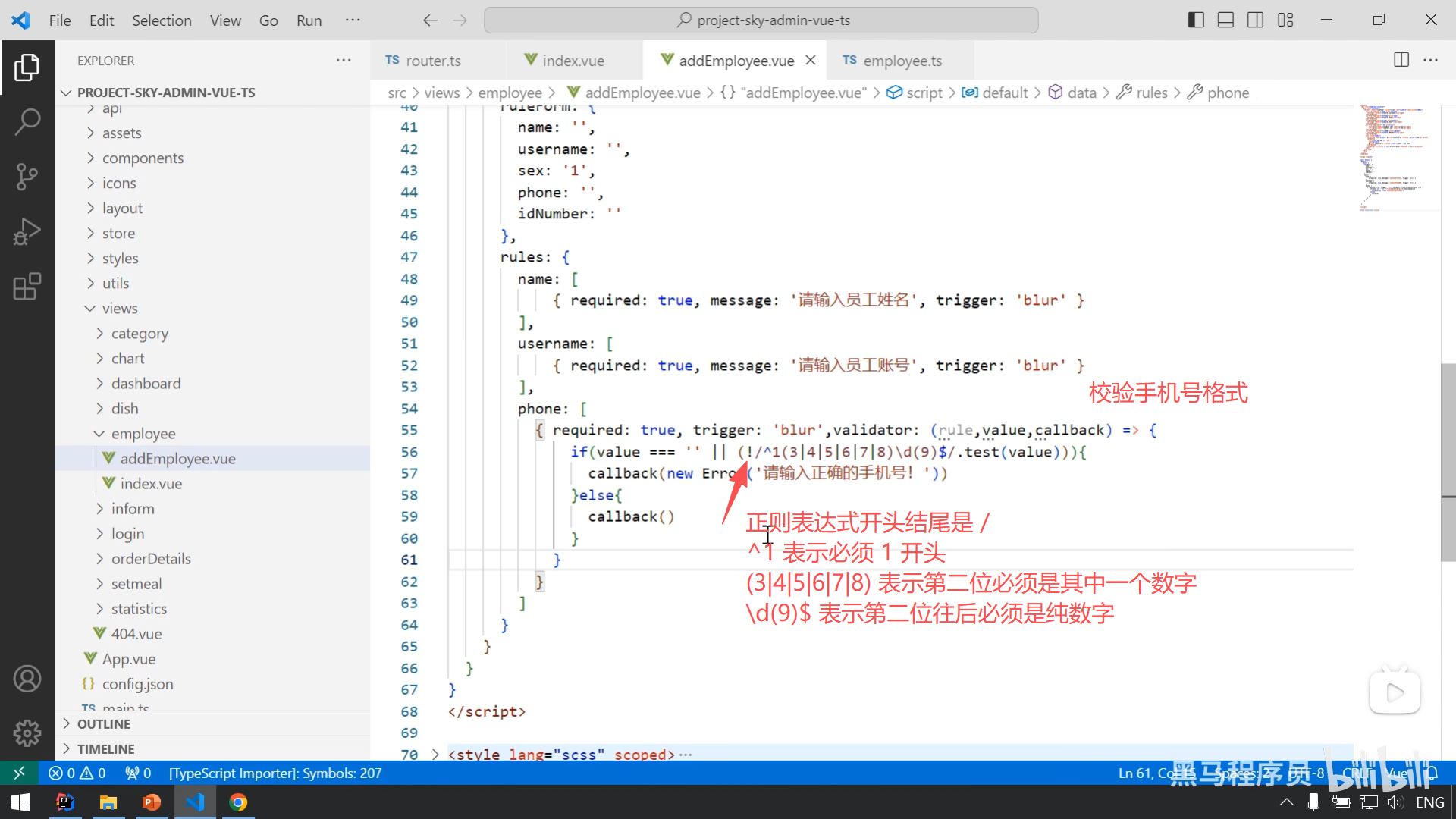Open Manage gear settings menu
1456x819 pixels.
coord(27,733)
